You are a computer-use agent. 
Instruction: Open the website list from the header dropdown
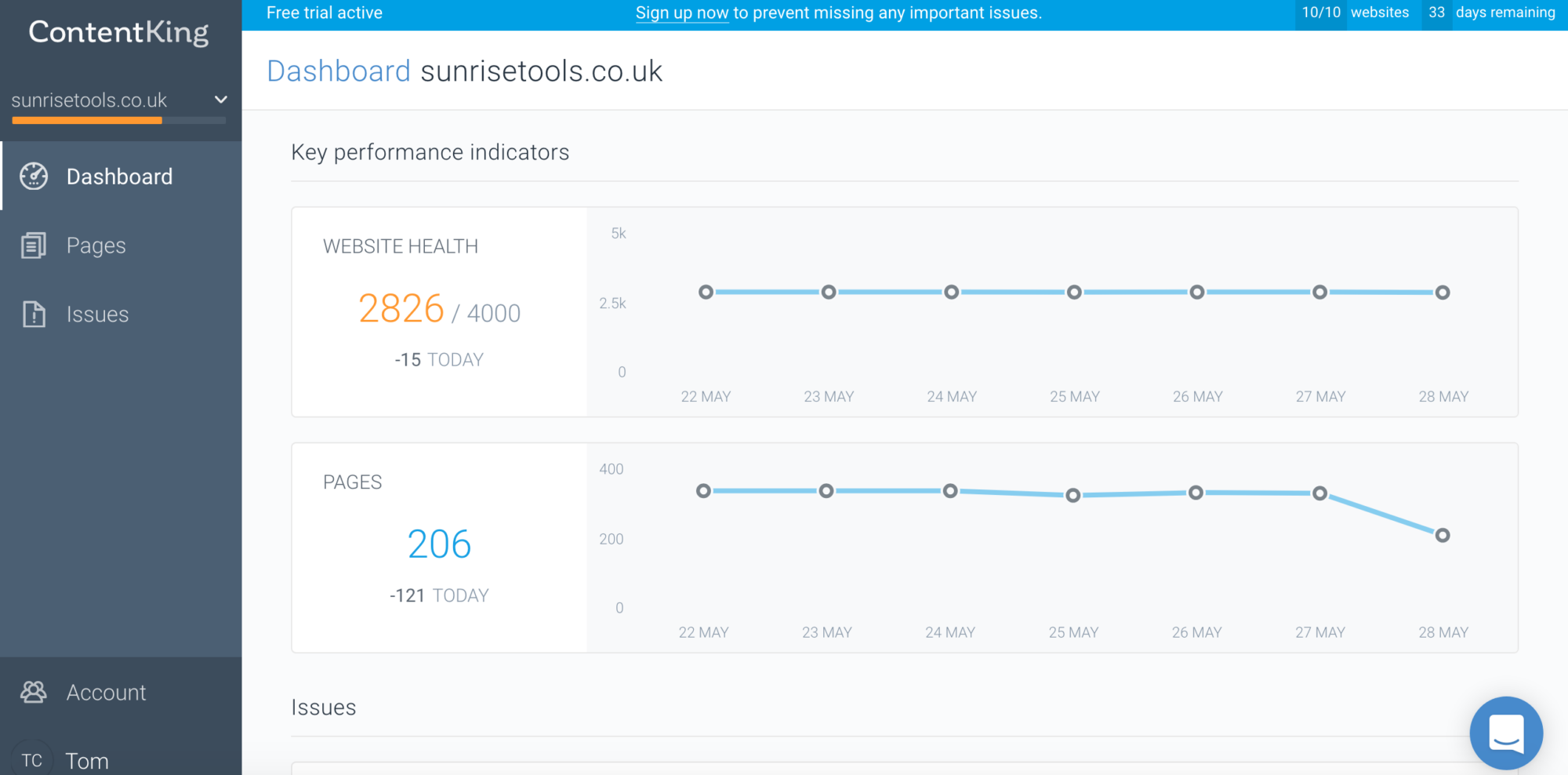[118, 100]
